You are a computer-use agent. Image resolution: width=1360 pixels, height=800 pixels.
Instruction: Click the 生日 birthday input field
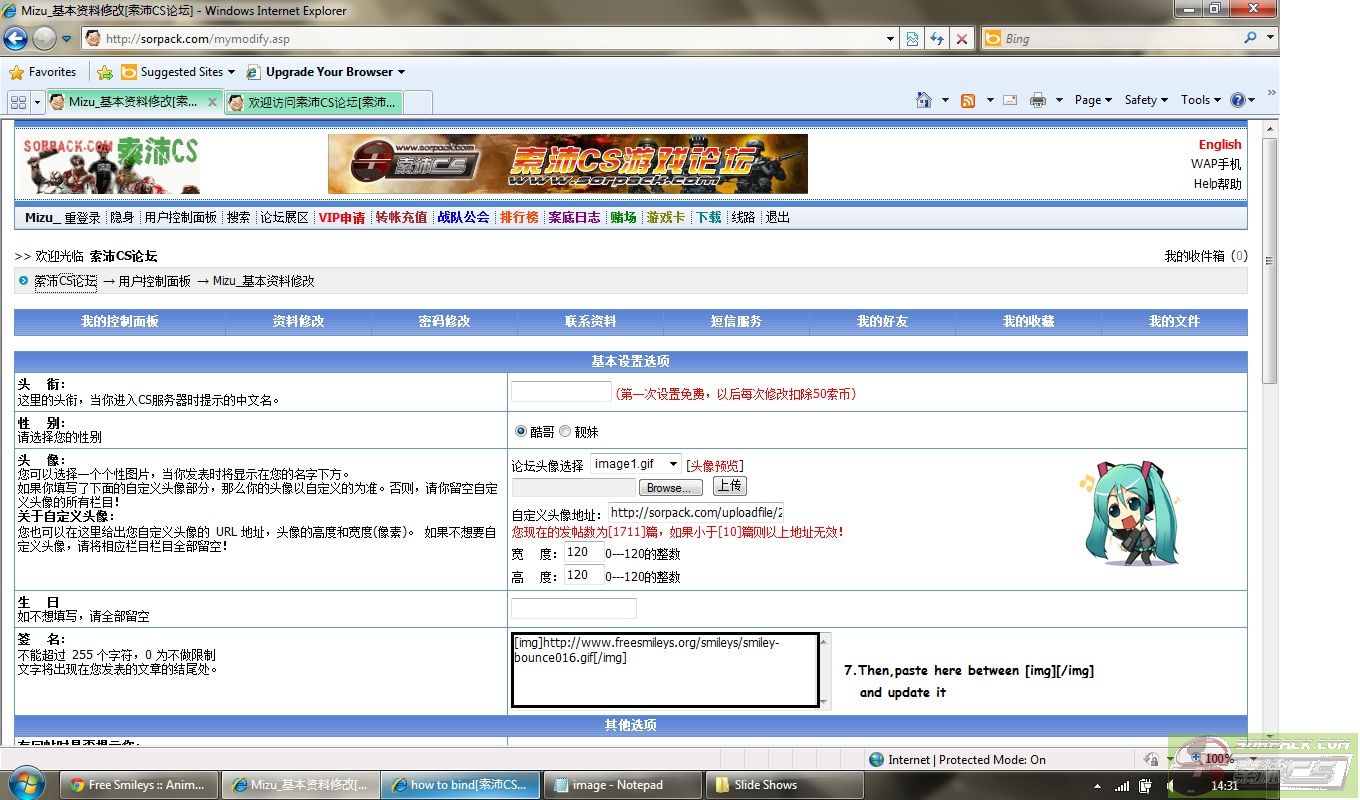(573, 608)
